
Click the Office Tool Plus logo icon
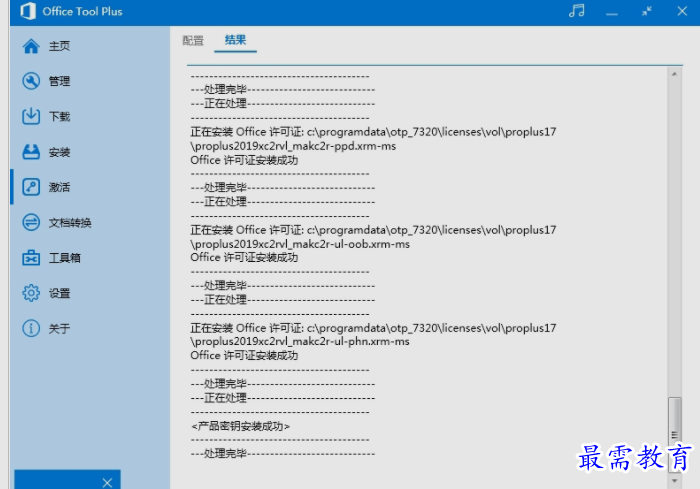(x=28, y=11)
